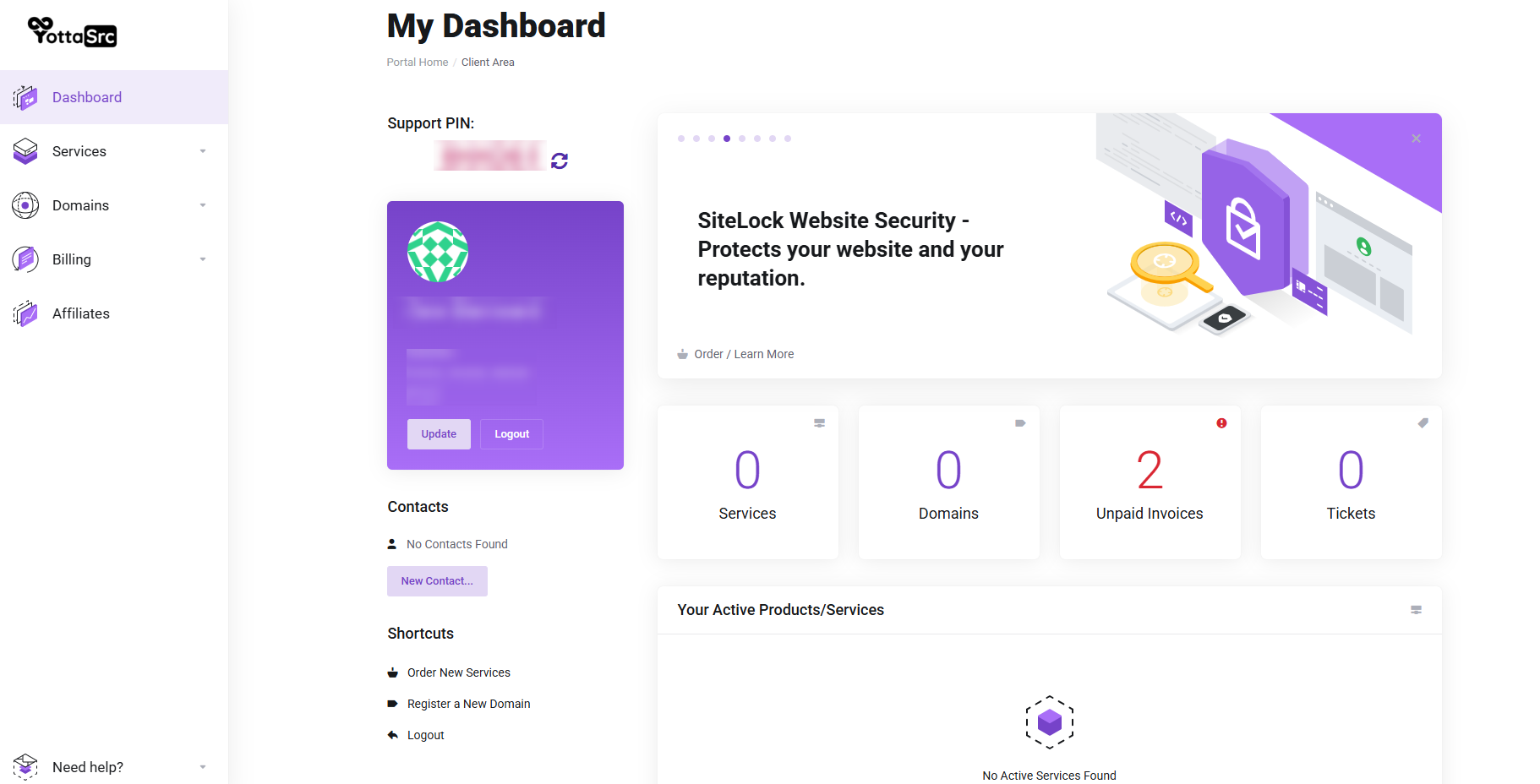The height and width of the screenshot is (784, 1540).
Task: Select the second carousel dot
Action: pos(696,139)
